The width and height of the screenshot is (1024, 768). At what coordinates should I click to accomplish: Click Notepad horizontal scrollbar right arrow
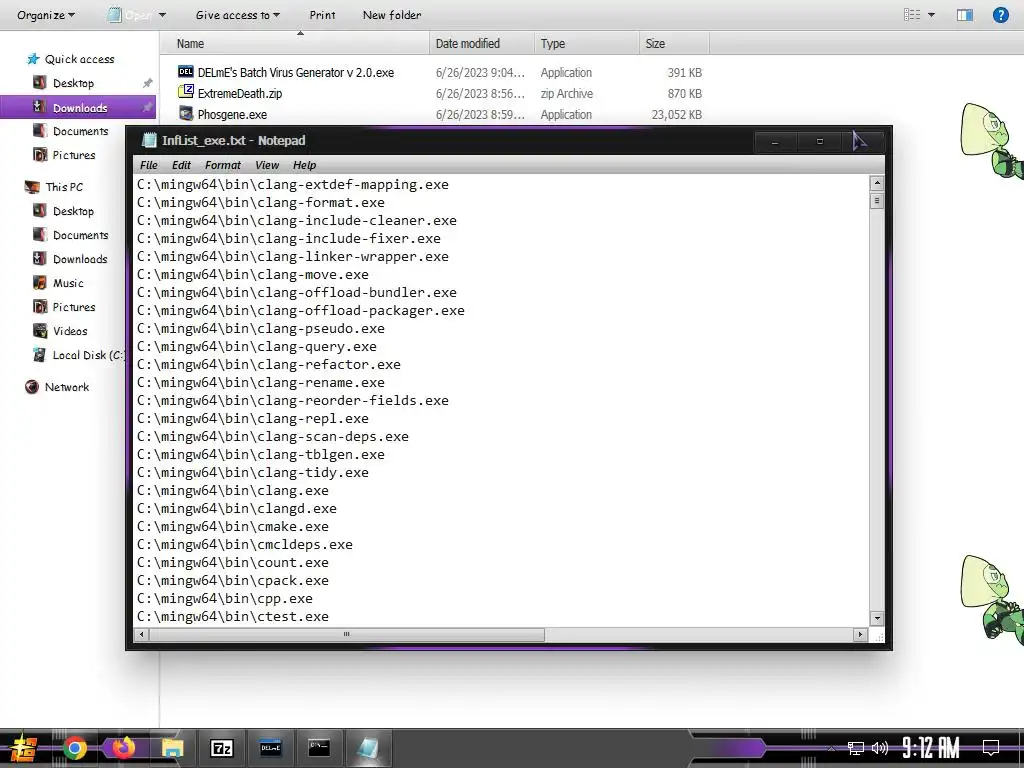tap(860, 634)
